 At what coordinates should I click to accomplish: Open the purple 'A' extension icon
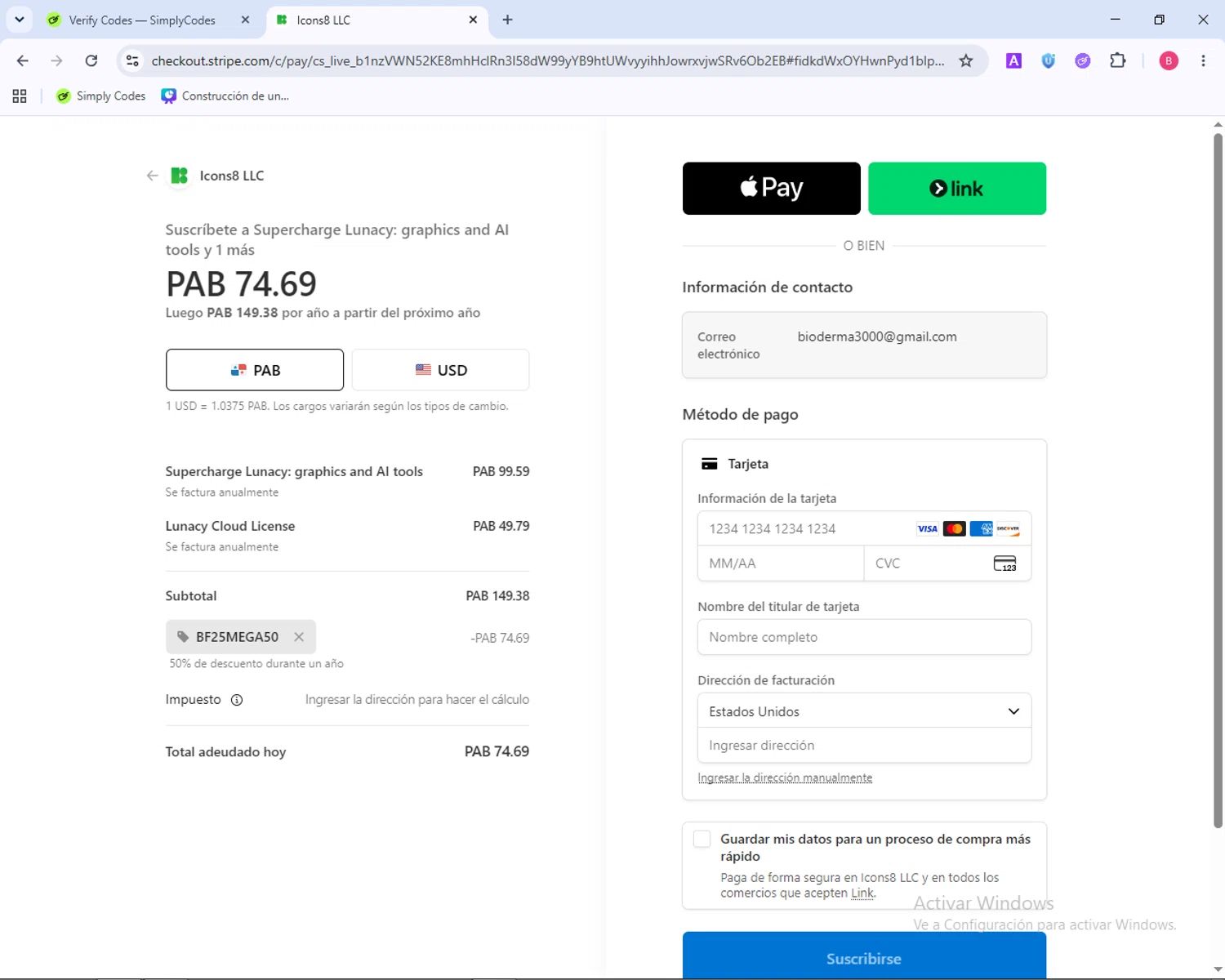(1013, 60)
